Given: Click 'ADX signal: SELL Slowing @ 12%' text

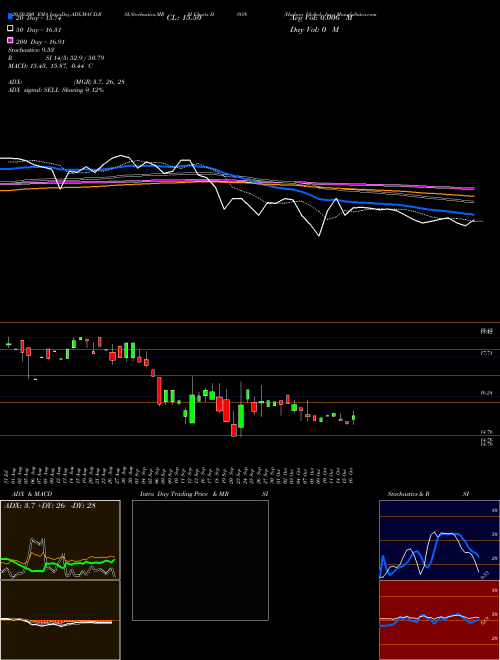Looking at the screenshot, I should [56, 90].
